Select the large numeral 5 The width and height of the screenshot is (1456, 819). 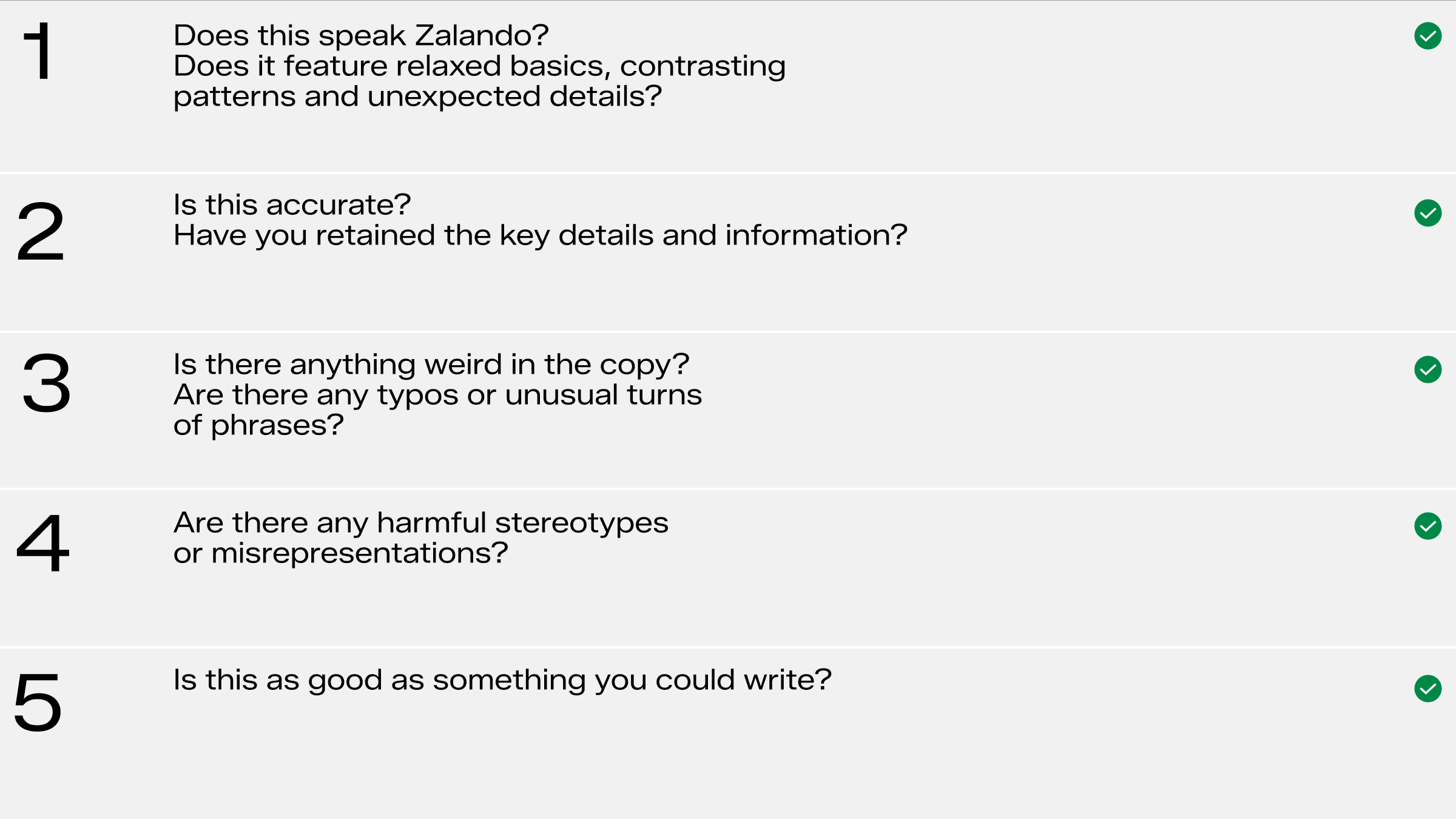click(x=38, y=702)
